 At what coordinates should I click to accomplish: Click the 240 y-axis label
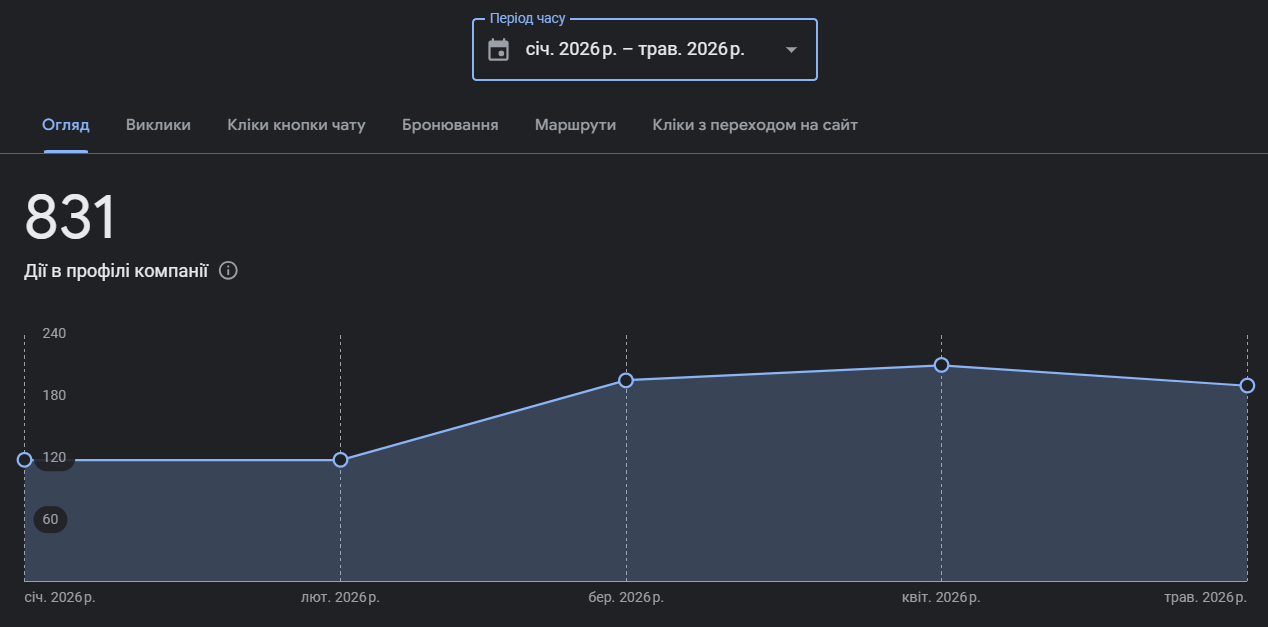[54, 333]
